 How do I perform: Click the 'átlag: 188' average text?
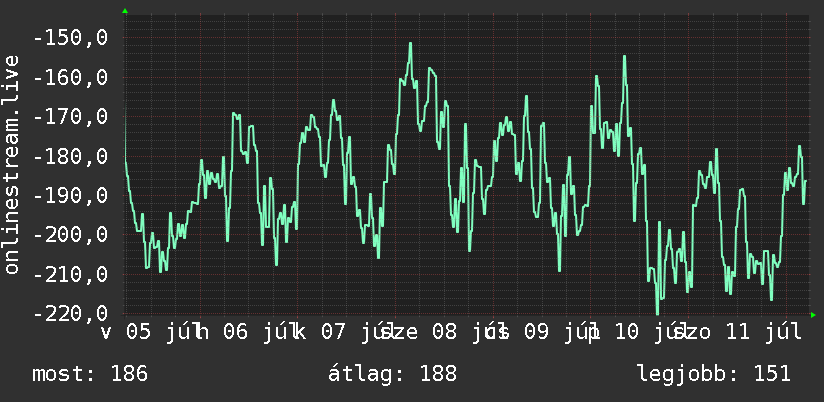coord(393,374)
